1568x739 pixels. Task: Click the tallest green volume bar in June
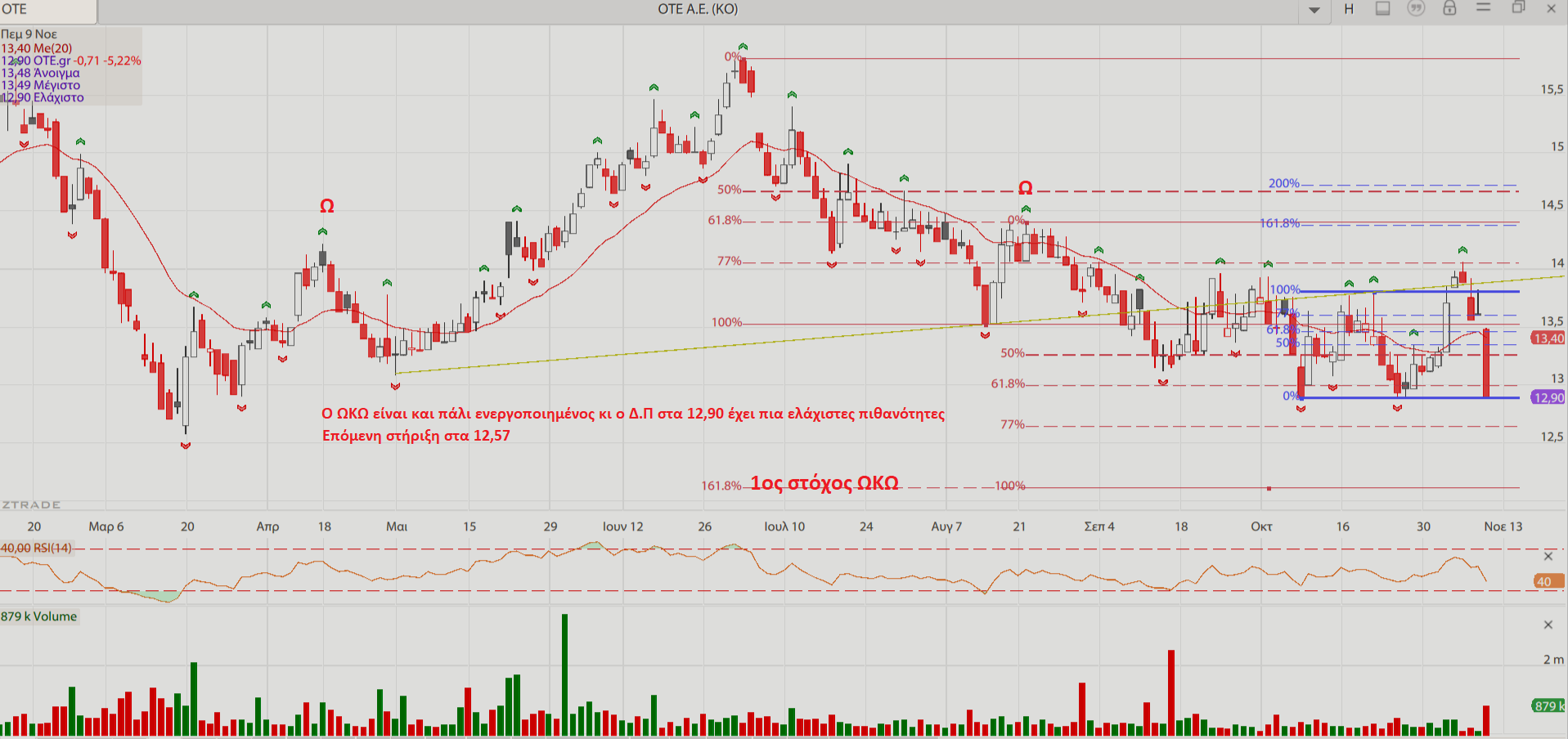pyautogui.click(x=564, y=675)
